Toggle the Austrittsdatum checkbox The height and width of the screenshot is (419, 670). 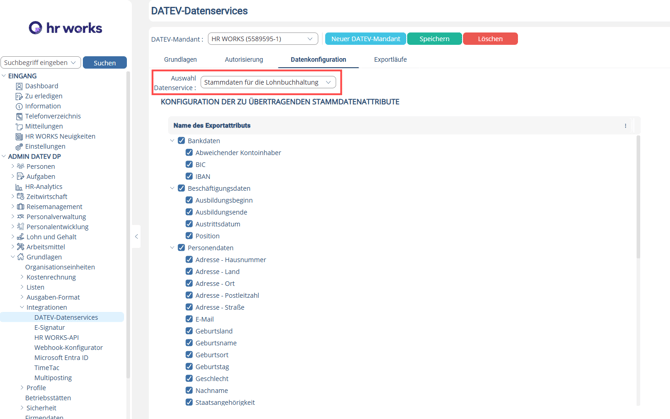pos(189,224)
